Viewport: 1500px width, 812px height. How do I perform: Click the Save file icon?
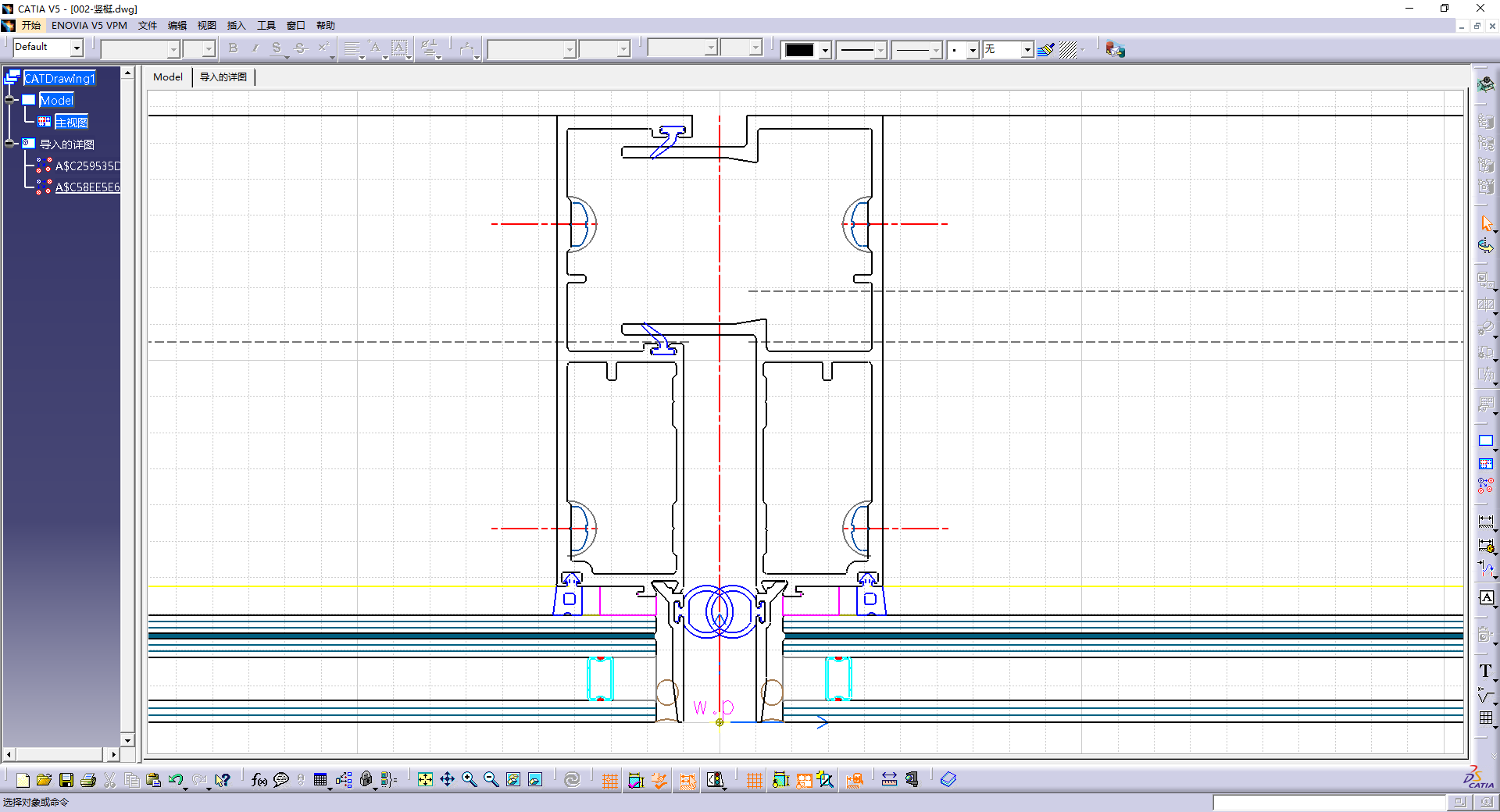(66, 780)
